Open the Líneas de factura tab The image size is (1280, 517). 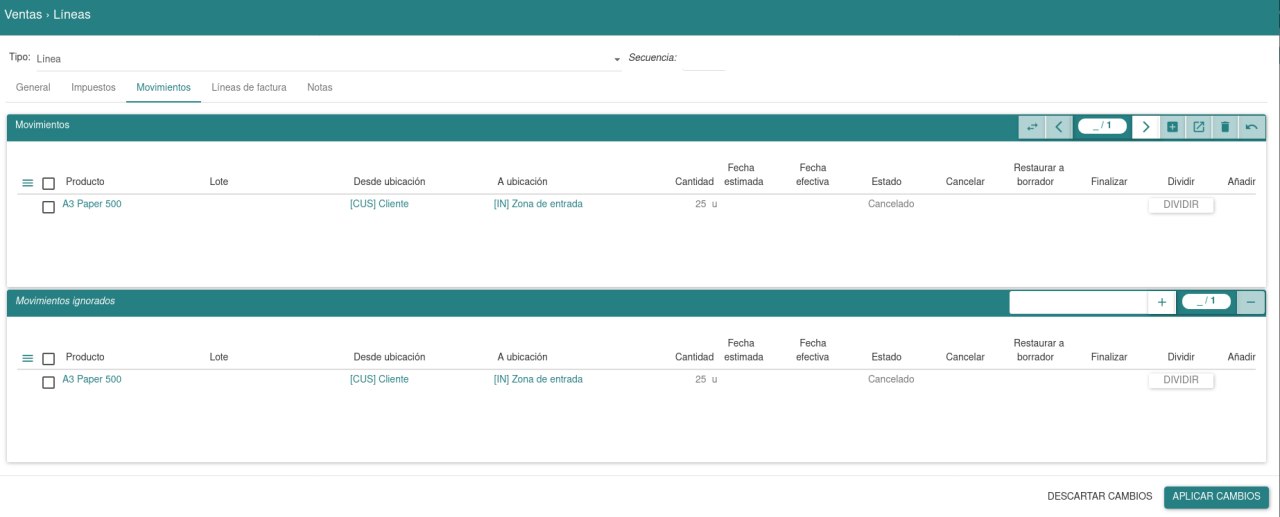[x=249, y=88]
